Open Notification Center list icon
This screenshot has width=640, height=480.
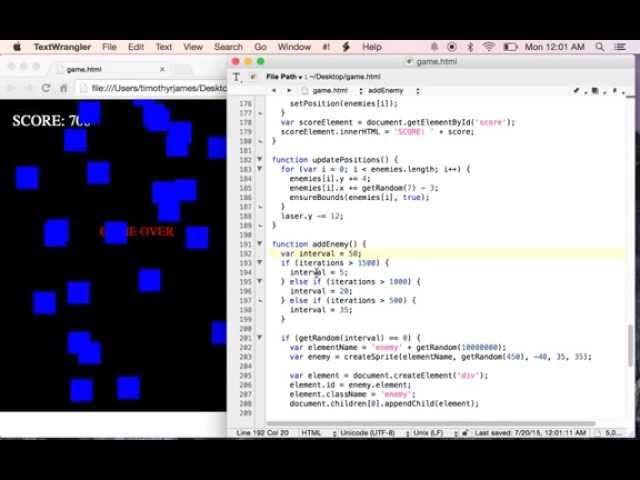(620, 47)
